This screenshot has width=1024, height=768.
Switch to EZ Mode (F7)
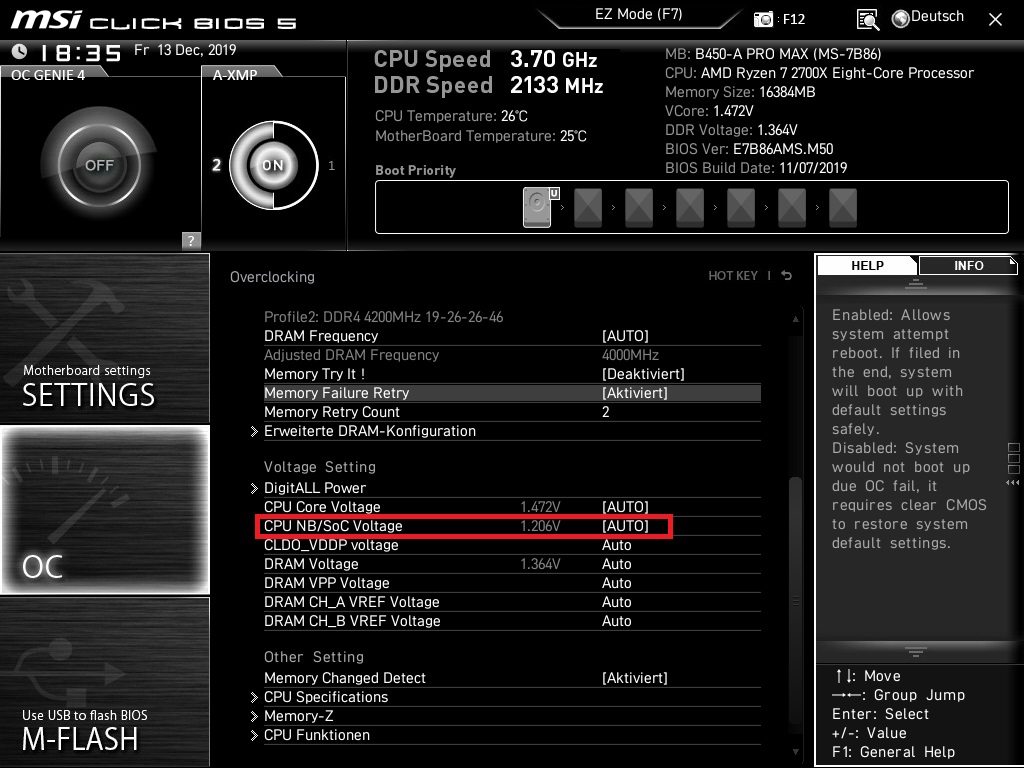click(x=639, y=14)
